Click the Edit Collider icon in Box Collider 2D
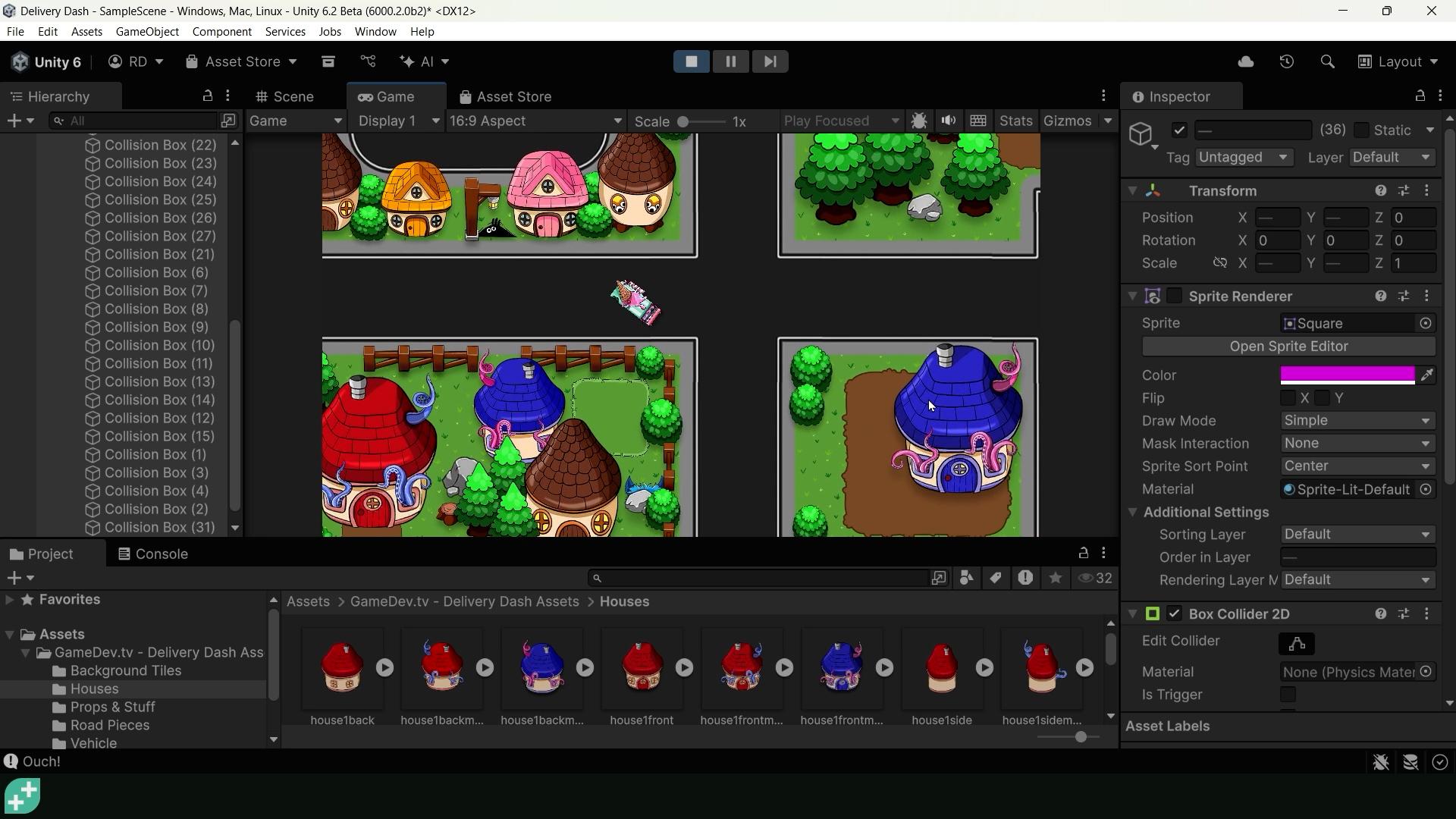 point(1297,644)
